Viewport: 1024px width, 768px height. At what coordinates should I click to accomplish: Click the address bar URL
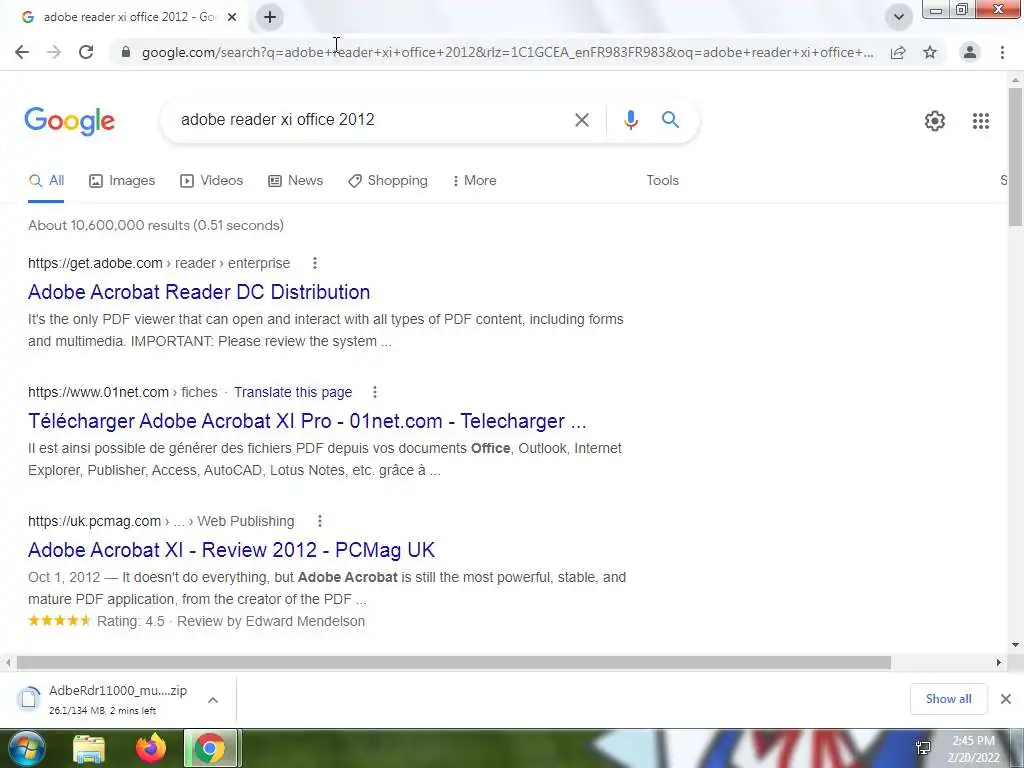(507, 52)
